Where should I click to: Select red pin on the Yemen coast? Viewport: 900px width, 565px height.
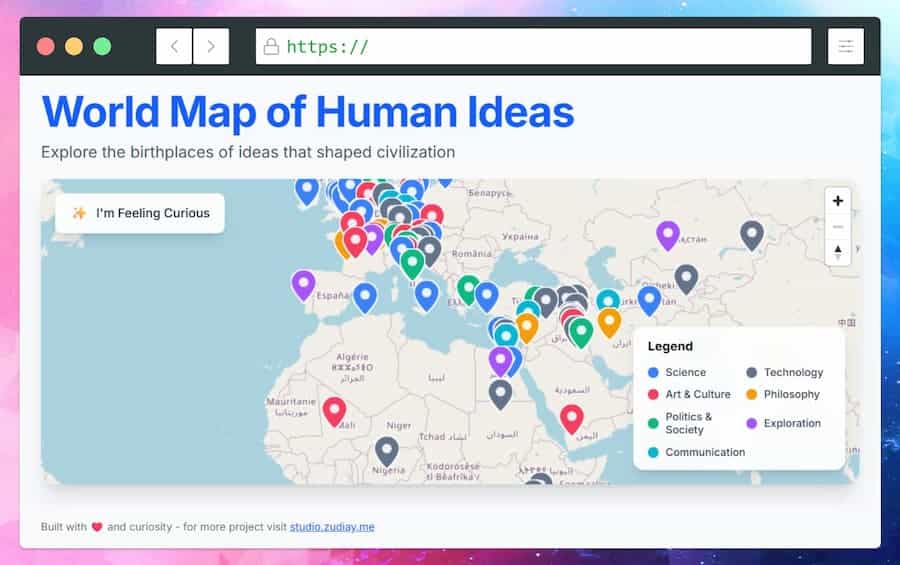click(571, 419)
